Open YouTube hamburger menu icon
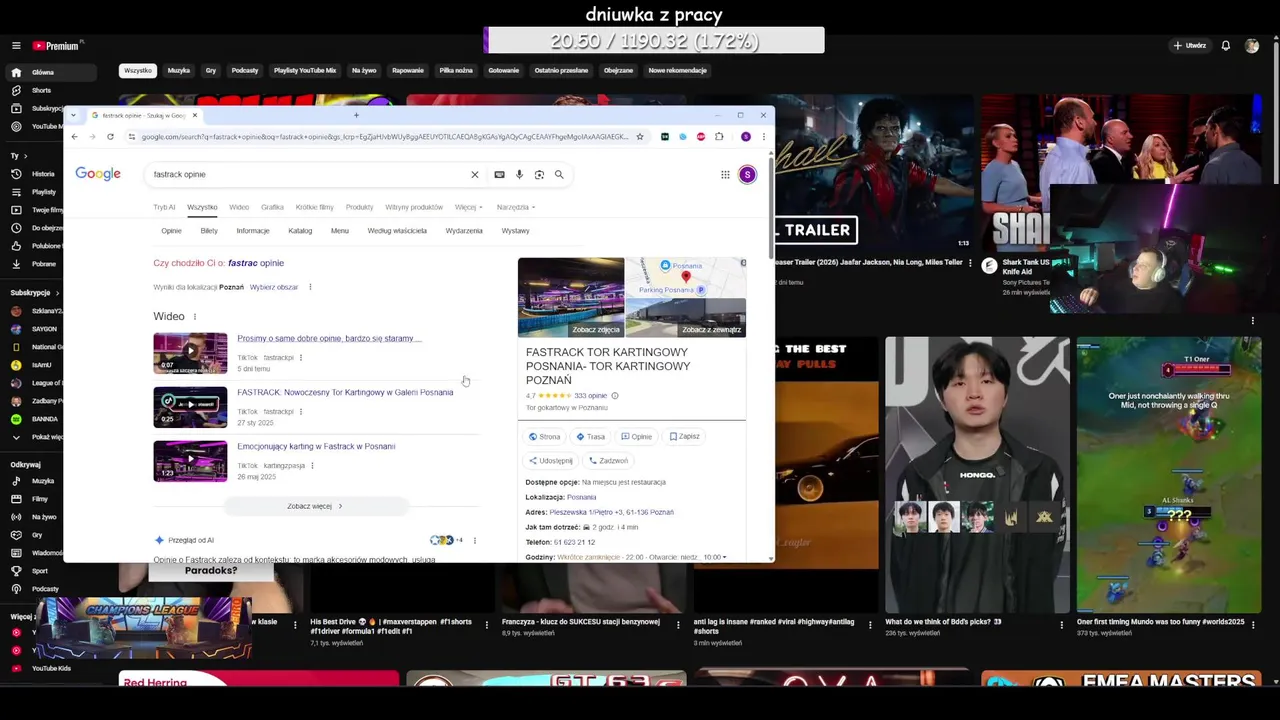This screenshot has width=1280, height=720. click(x=16, y=46)
